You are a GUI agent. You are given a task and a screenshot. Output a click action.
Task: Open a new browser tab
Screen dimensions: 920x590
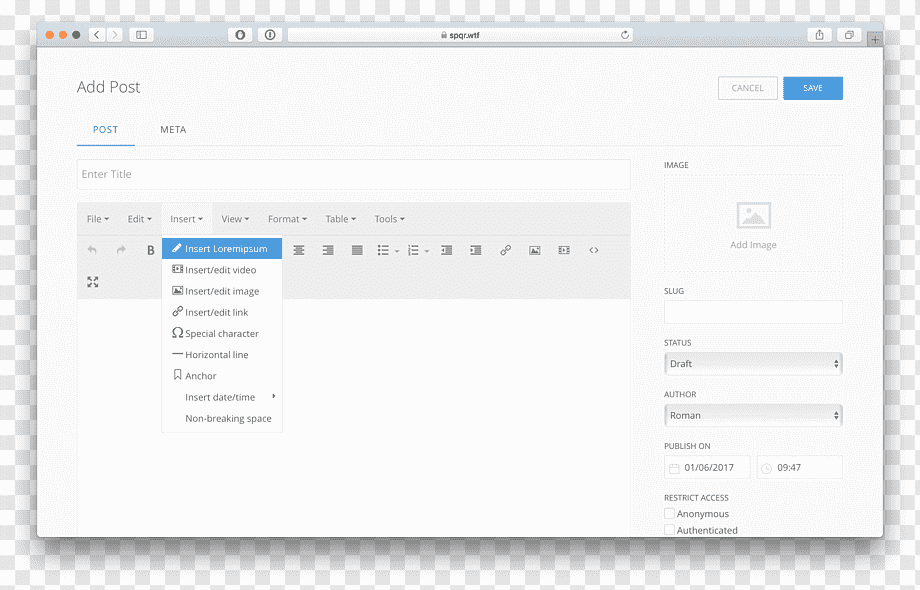(x=875, y=39)
